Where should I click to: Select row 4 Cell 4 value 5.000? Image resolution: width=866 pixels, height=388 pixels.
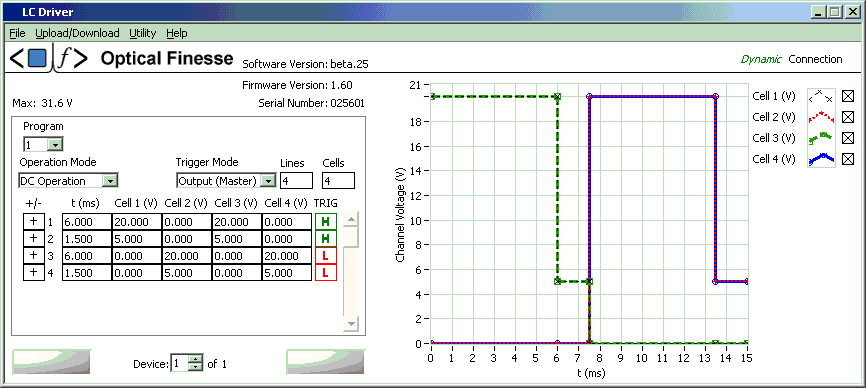287,273
